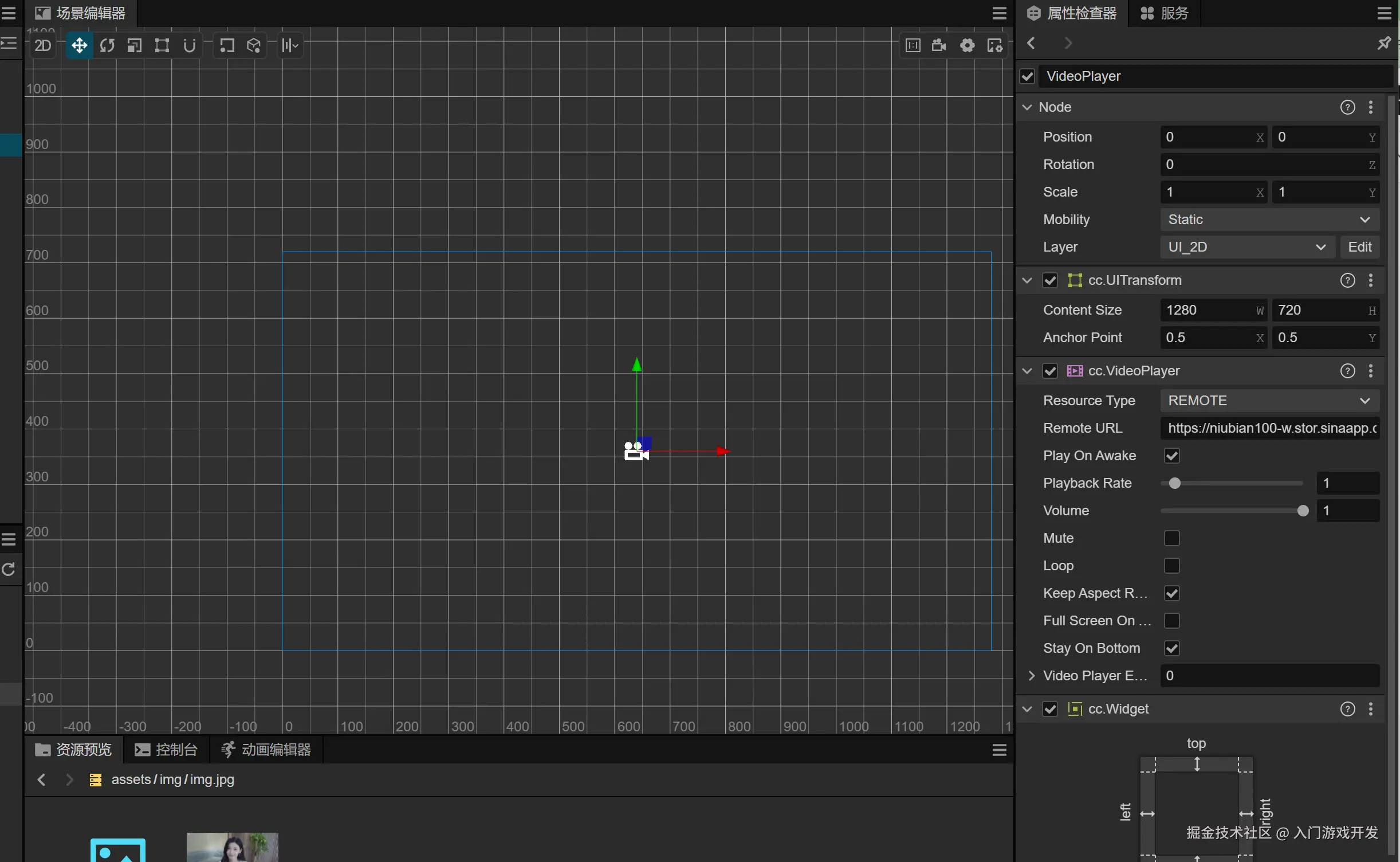Select the Rotate gizmo tool
1400x862 pixels.
pos(107,45)
